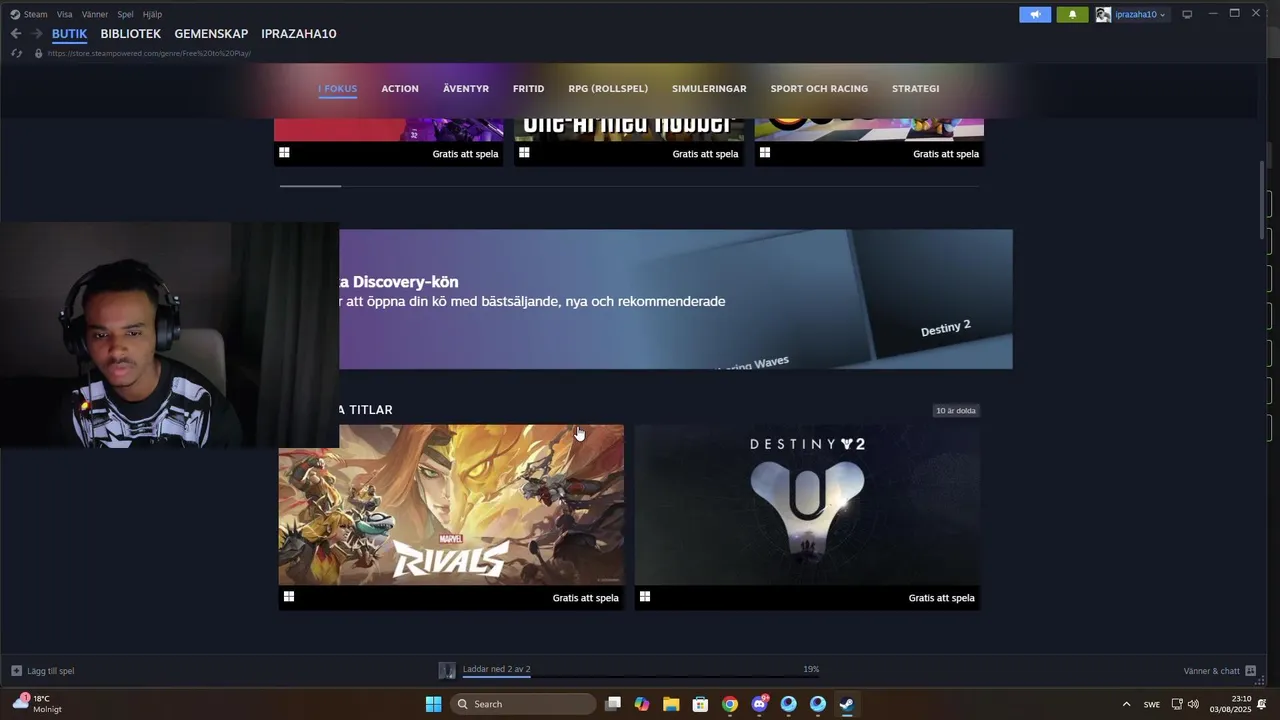Click the page vertical scrollbar thumb

pos(1262,198)
